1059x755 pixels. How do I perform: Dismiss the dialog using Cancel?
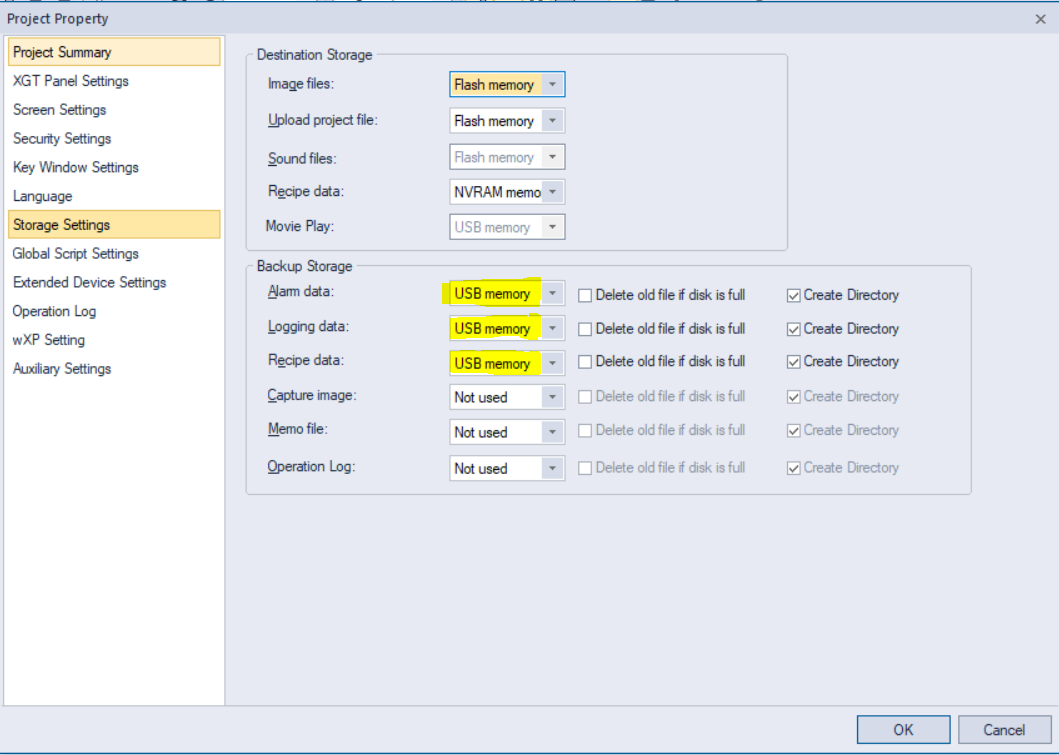[1003, 729]
